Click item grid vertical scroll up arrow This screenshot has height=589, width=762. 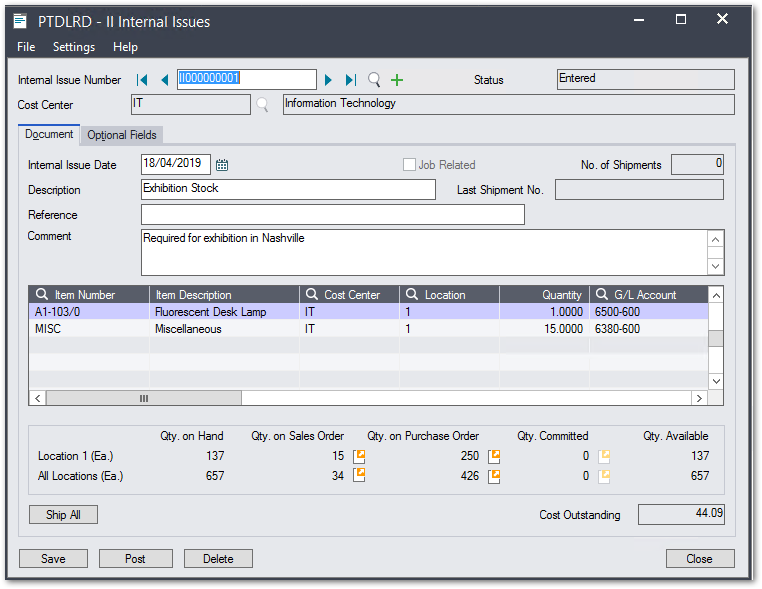pyautogui.click(x=716, y=295)
